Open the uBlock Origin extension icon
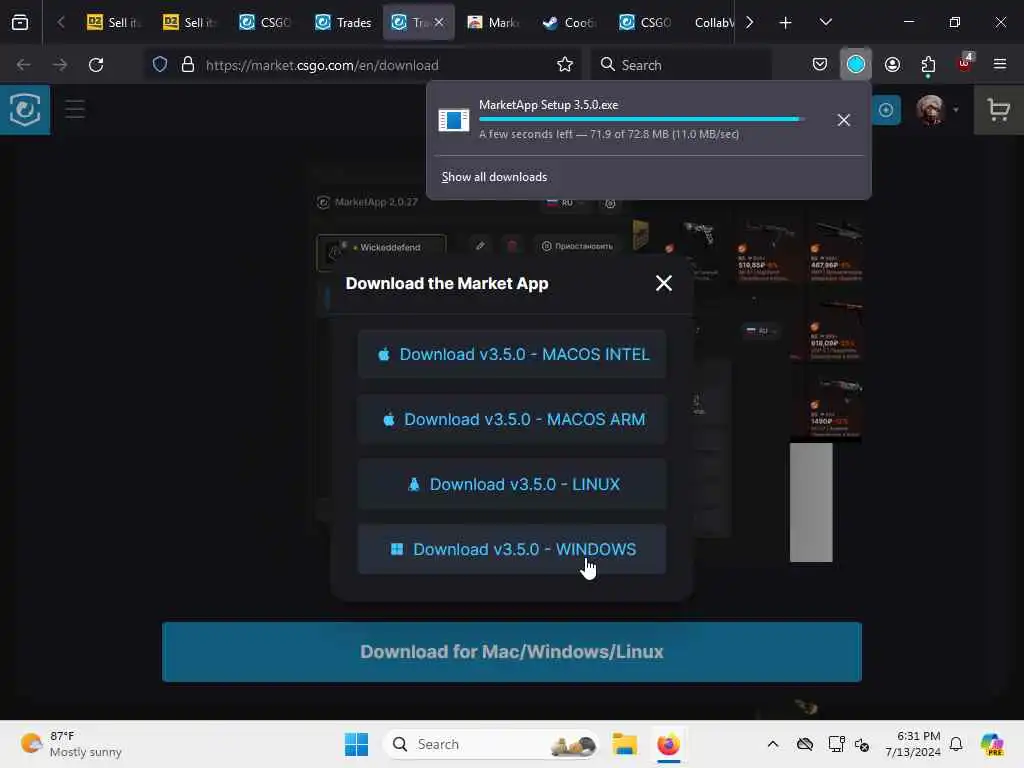Image resolution: width=1024 pixels, height=768 pixels. coord(964,64)
